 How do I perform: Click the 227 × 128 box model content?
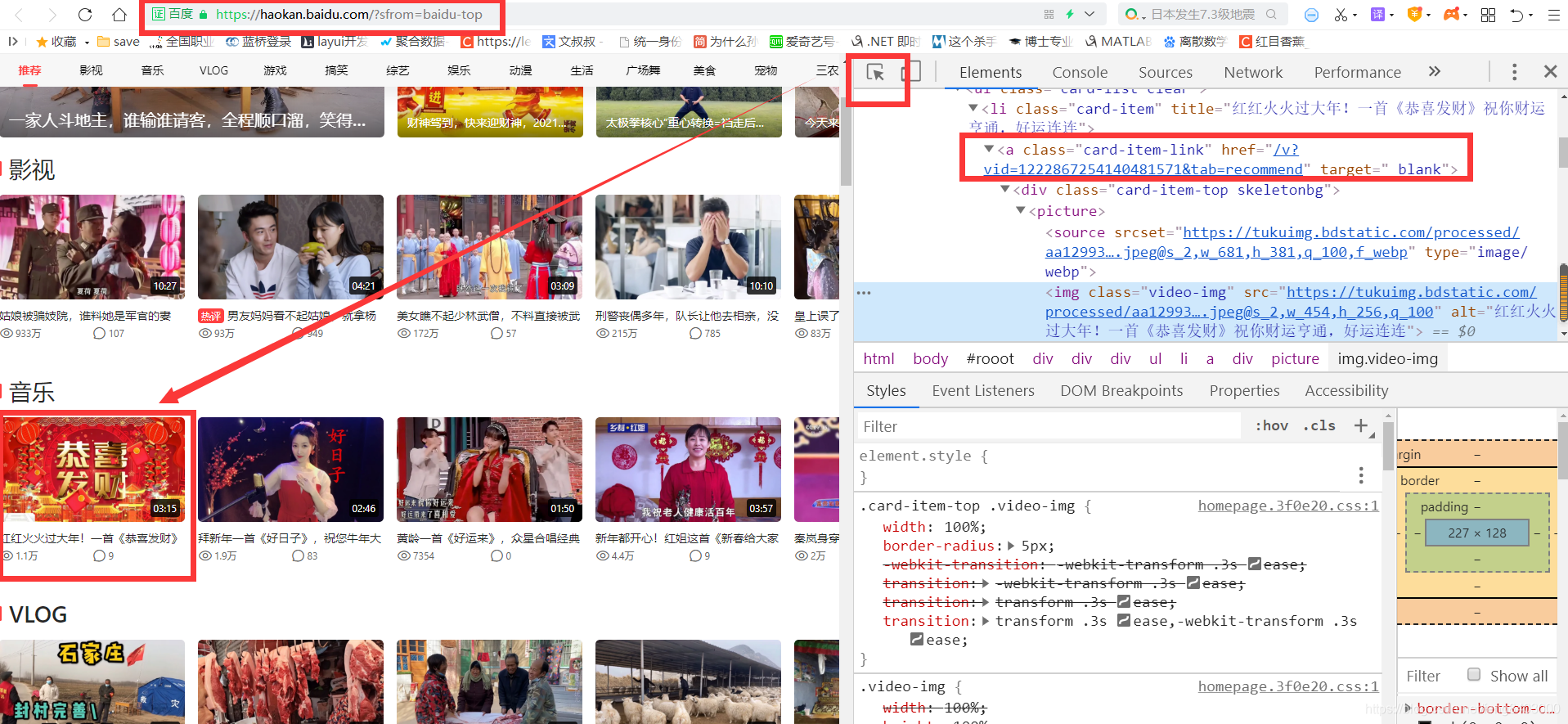(x=1476, y=533)
